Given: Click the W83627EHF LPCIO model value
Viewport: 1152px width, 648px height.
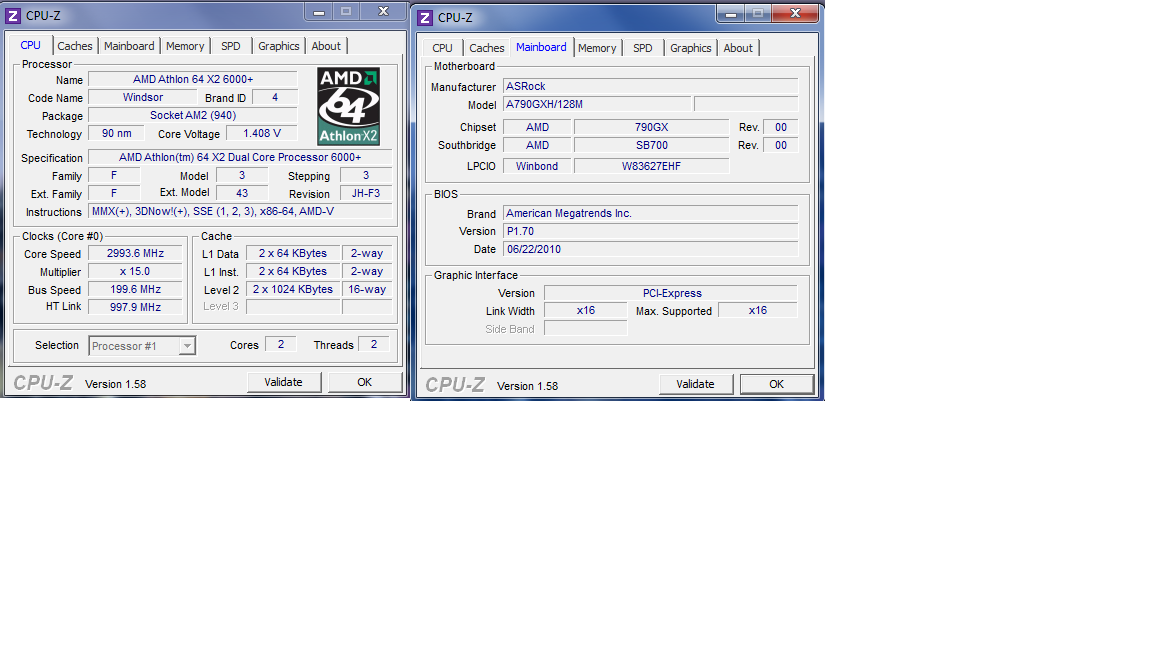Looking at the screenshot, I should [x=652, y=166].
